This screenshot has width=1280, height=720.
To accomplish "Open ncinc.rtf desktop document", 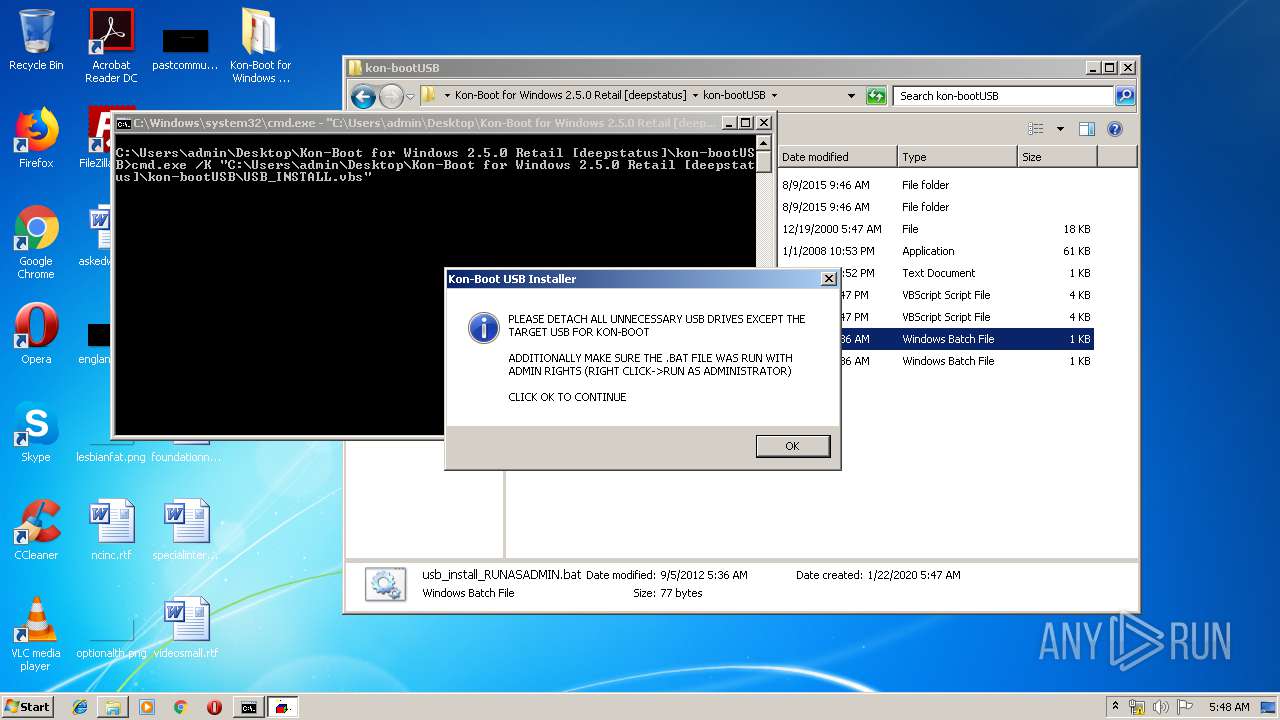I will 111,530.
